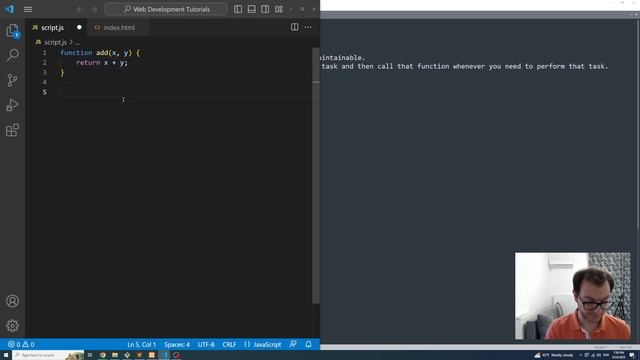This screenshot has height=360, width=640.
Task: Open File Explorer from the taskbar
Action: click(x=115, y=355)
